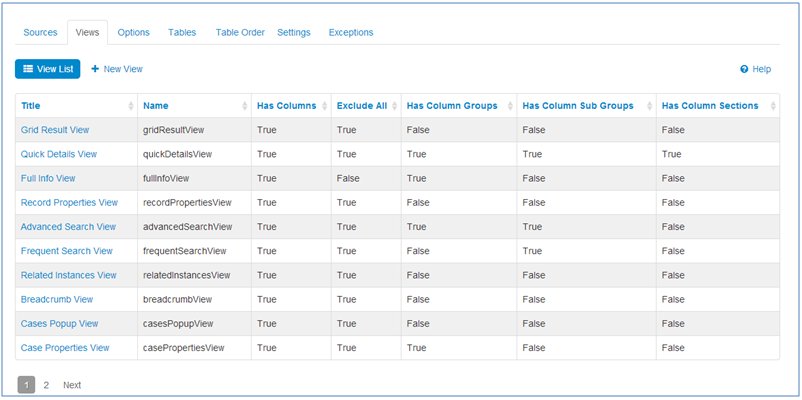Click sort arrows on Has Column Sub Groups
Screen dimensions: 802x400
(x=650, y=106)
